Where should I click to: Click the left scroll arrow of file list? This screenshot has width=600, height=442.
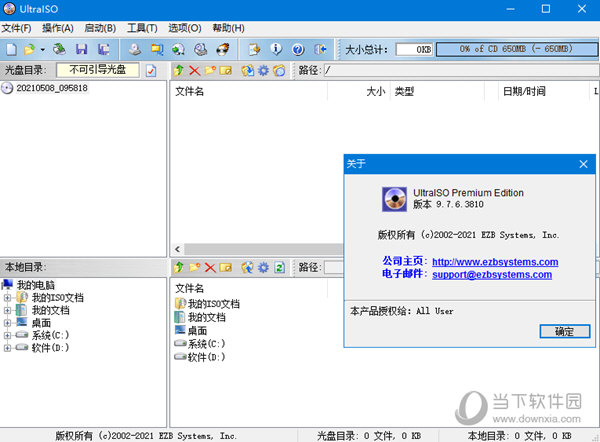tap(178, 249)
